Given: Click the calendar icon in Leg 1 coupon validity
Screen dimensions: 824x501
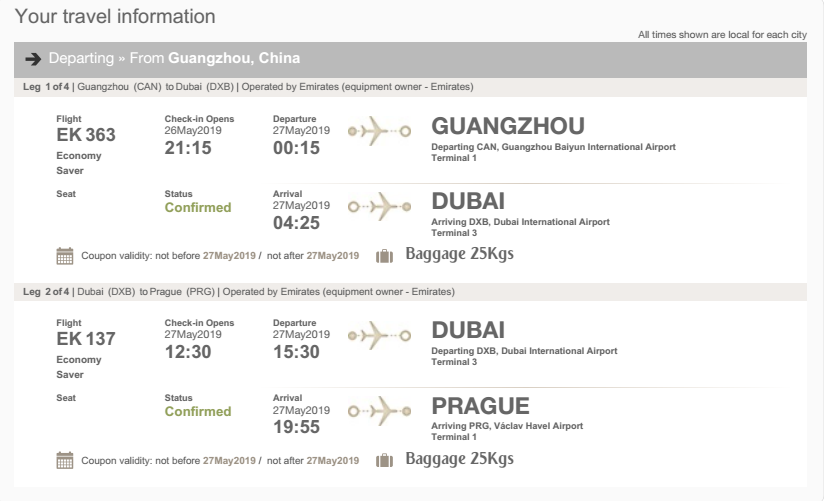Looking at the screenshot, I should 65,256.
